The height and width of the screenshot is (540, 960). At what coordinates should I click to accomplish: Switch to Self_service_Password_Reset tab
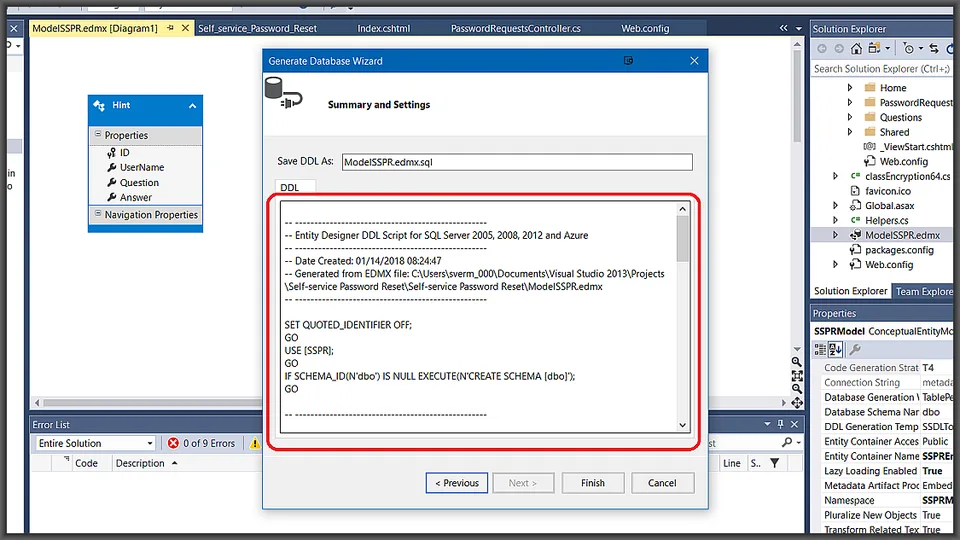pyautogui.click(x=257, y=28)
